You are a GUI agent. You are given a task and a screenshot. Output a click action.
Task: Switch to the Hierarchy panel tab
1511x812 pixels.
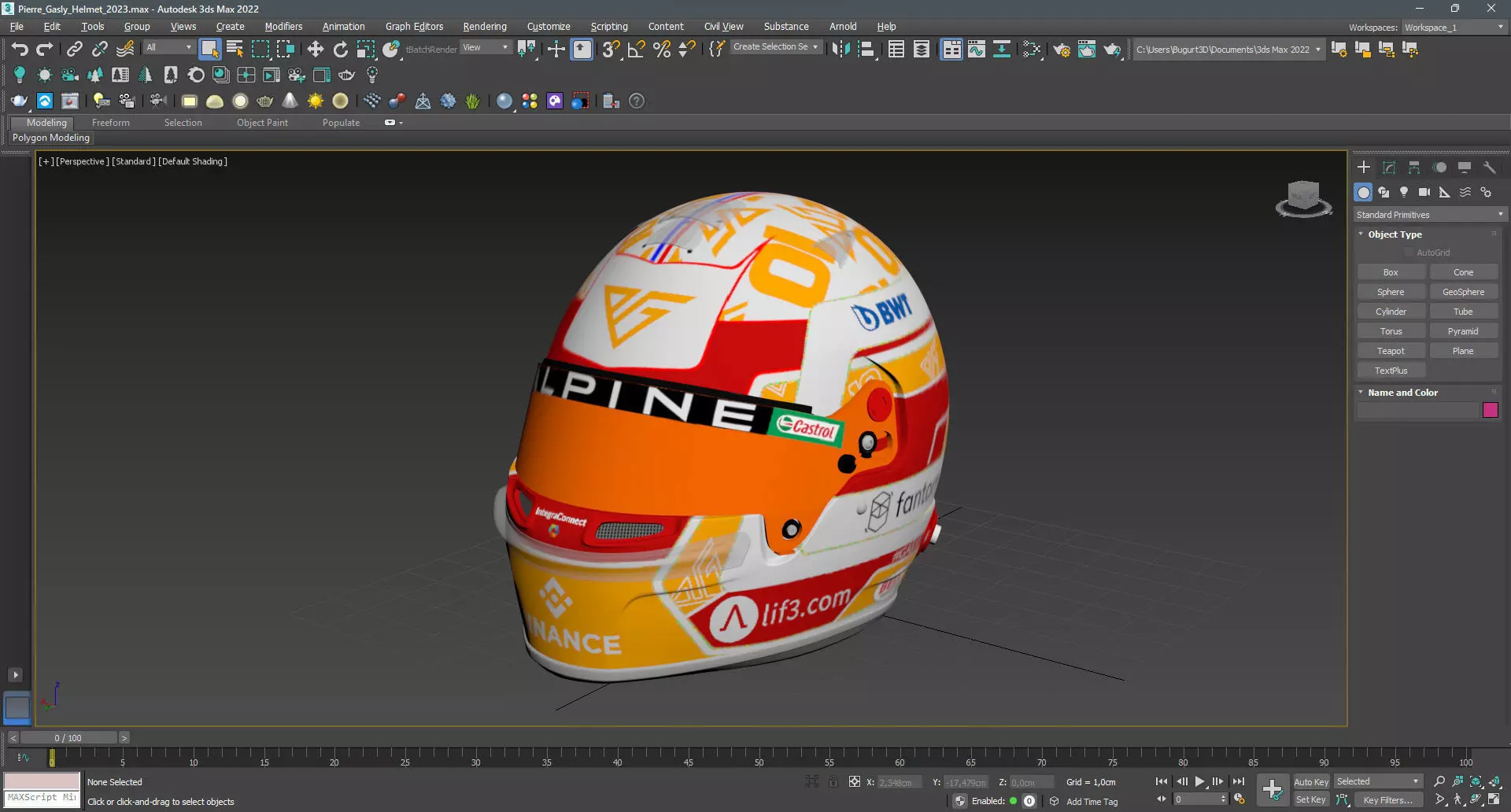(x=1414, y=168)
